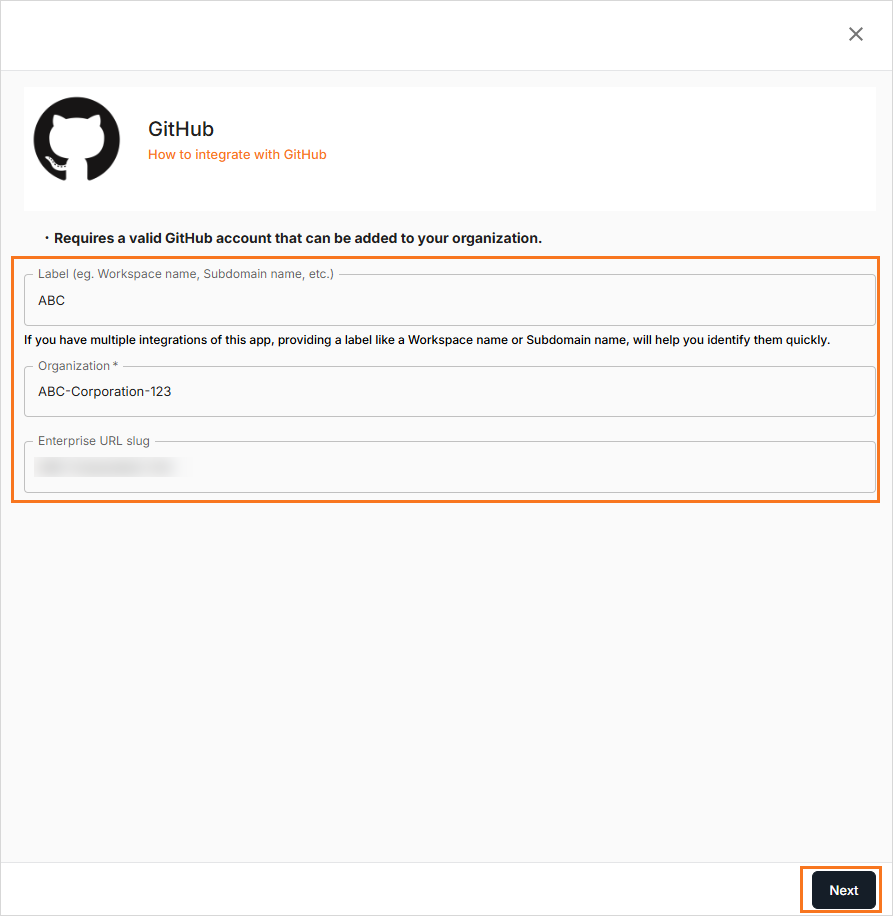Close the GitHub integration dialog
893x916 pixels.
[856, 34]
